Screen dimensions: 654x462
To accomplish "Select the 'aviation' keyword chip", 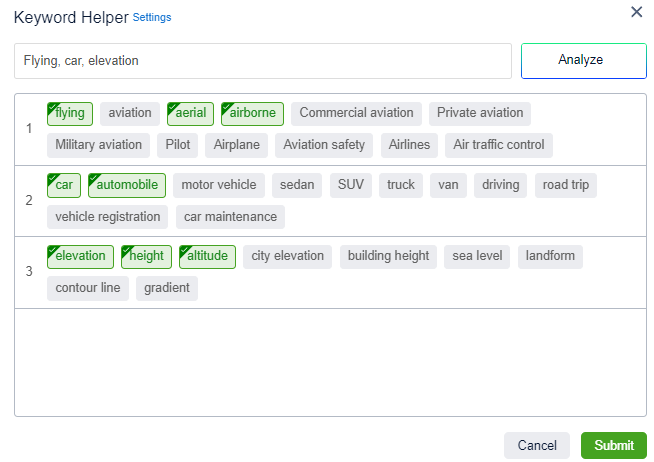I will coord(130,114).
